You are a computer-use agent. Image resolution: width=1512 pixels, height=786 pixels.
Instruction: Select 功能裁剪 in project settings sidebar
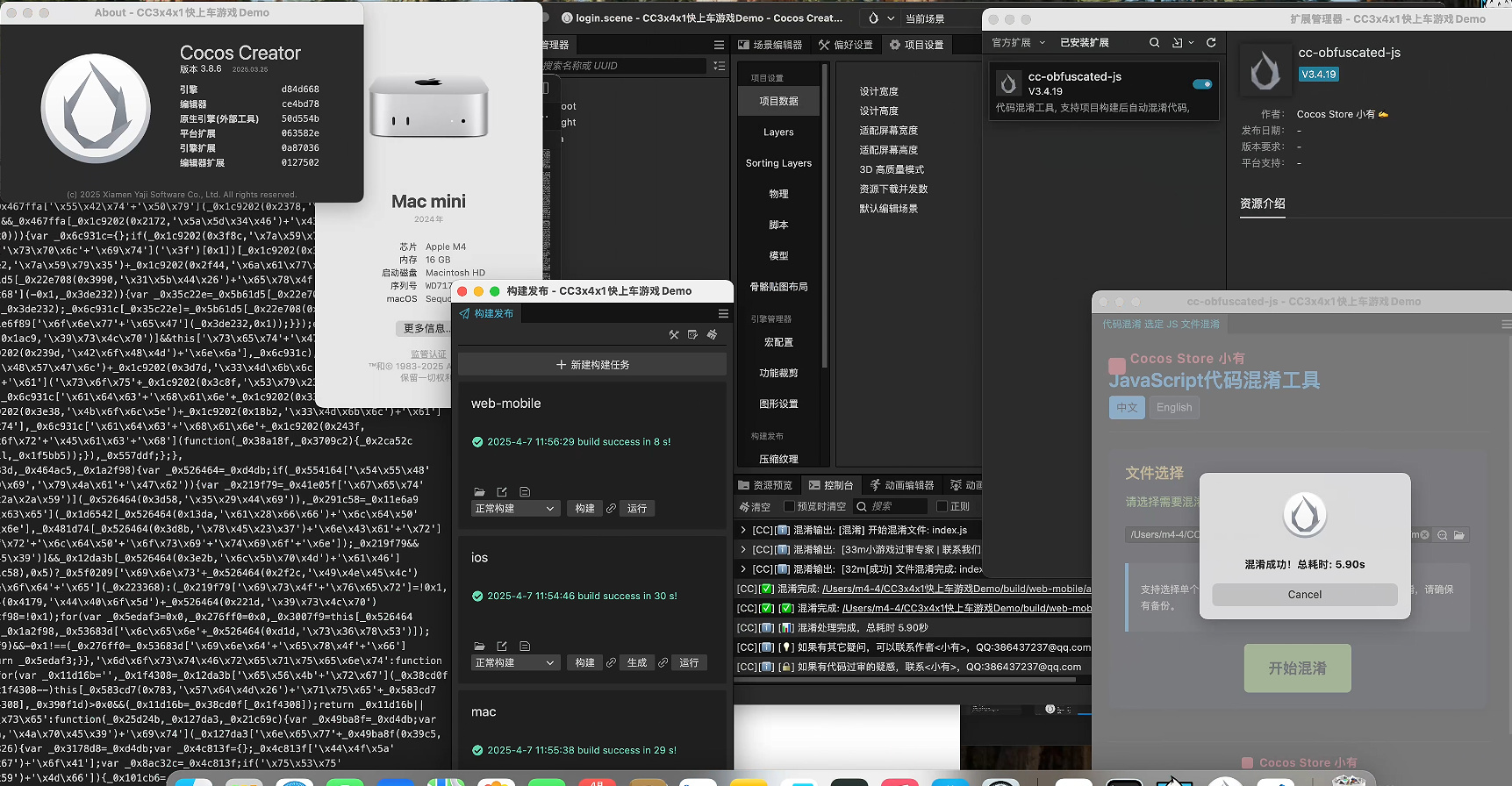(778, 373)
